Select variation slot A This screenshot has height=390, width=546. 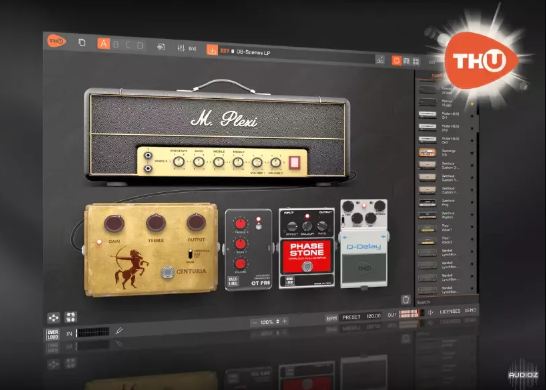tap(104, 44)
